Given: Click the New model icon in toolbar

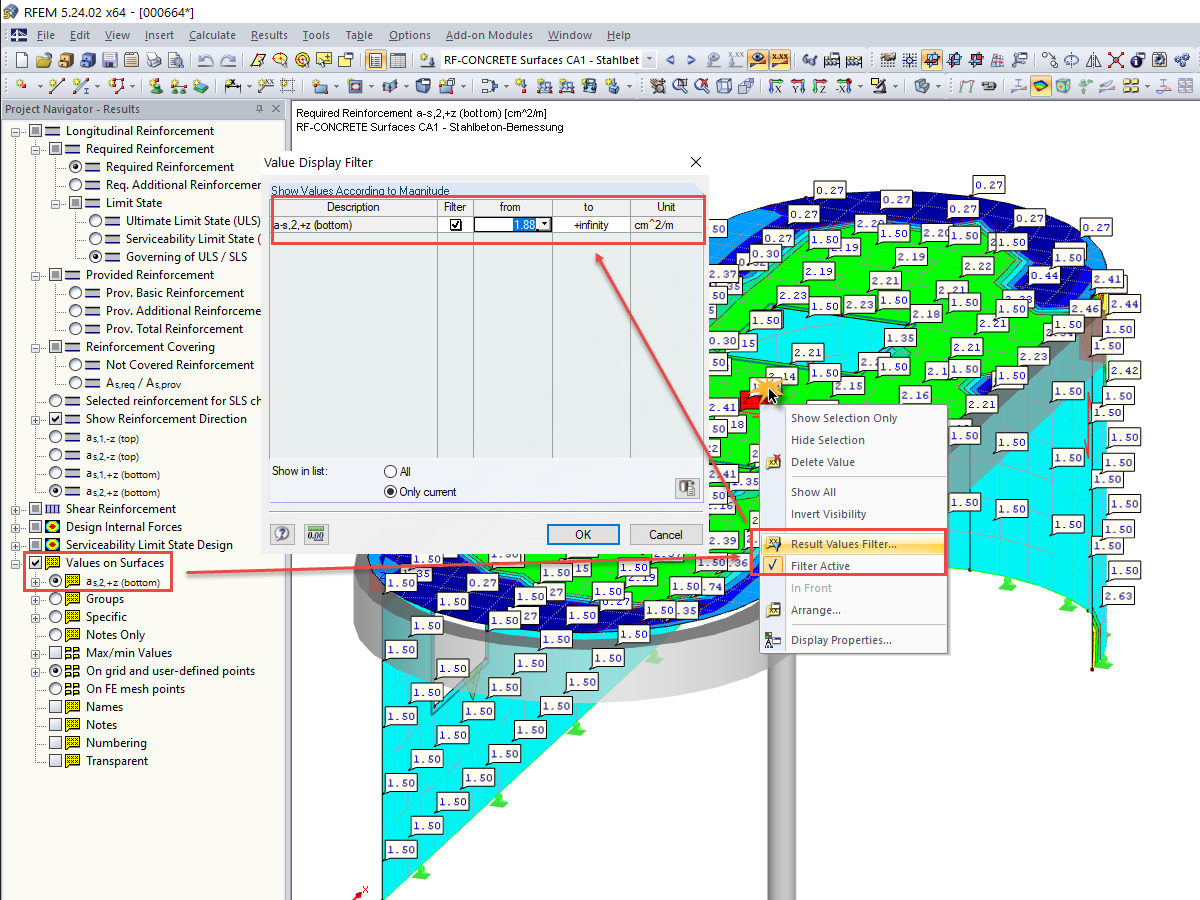Looking at the screenshot, I should tap(20, 60).
